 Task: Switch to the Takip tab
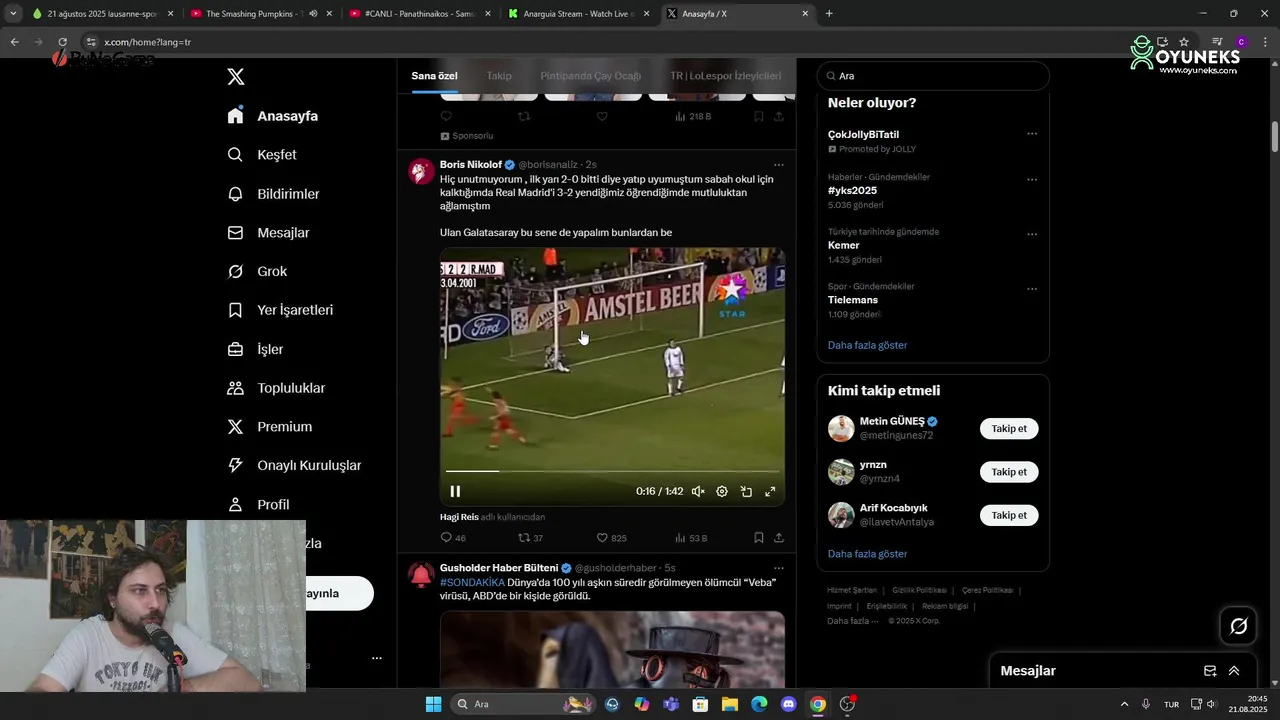click(x=499, y=76)
